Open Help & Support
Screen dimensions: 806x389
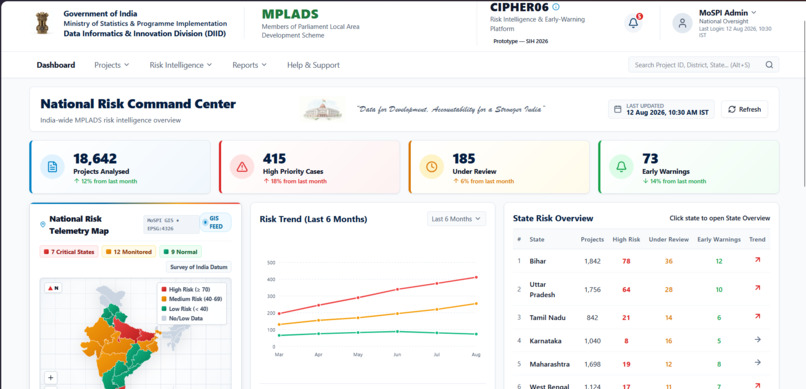(x=313, y=65)
